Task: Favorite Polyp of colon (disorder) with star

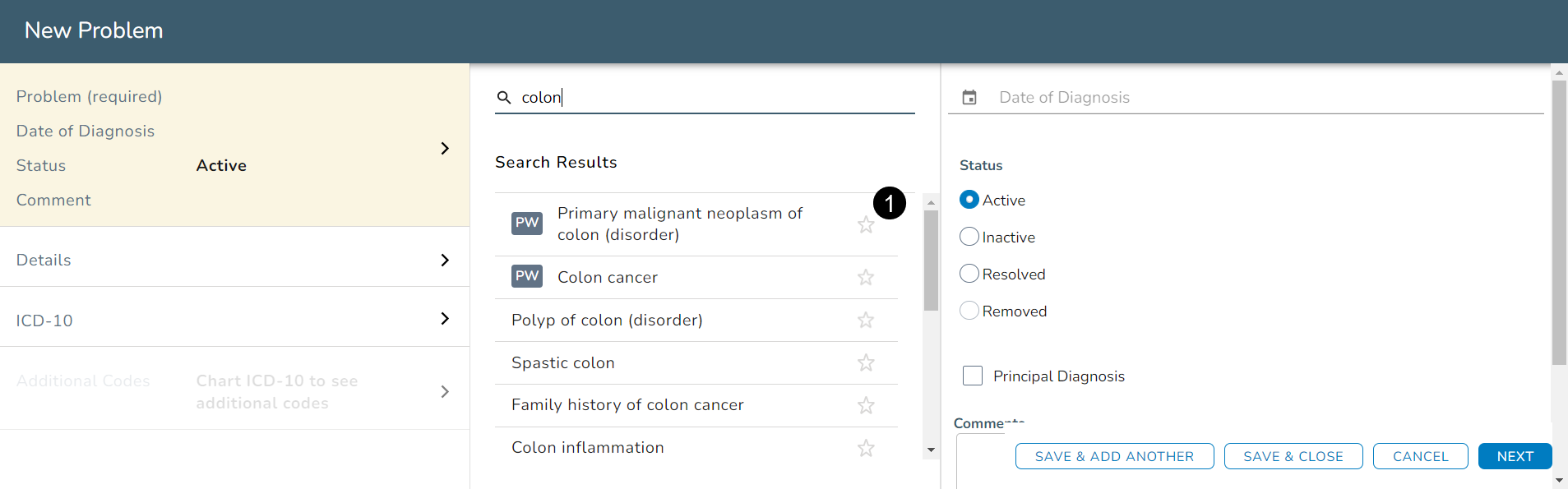Action: (x=865, y=321)
